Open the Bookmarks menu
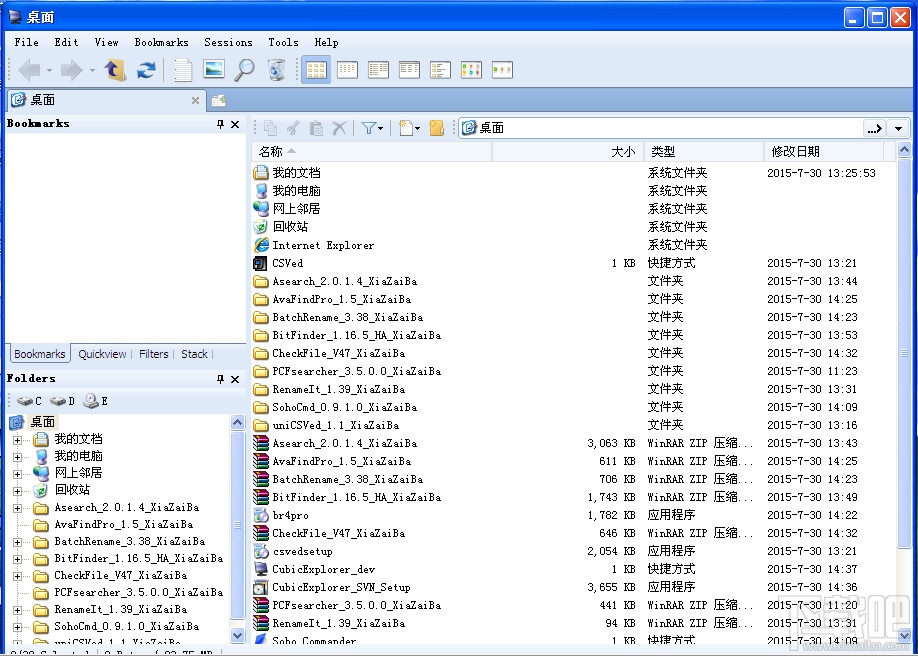This screenshot has height=656, width=918. [162, 42]
